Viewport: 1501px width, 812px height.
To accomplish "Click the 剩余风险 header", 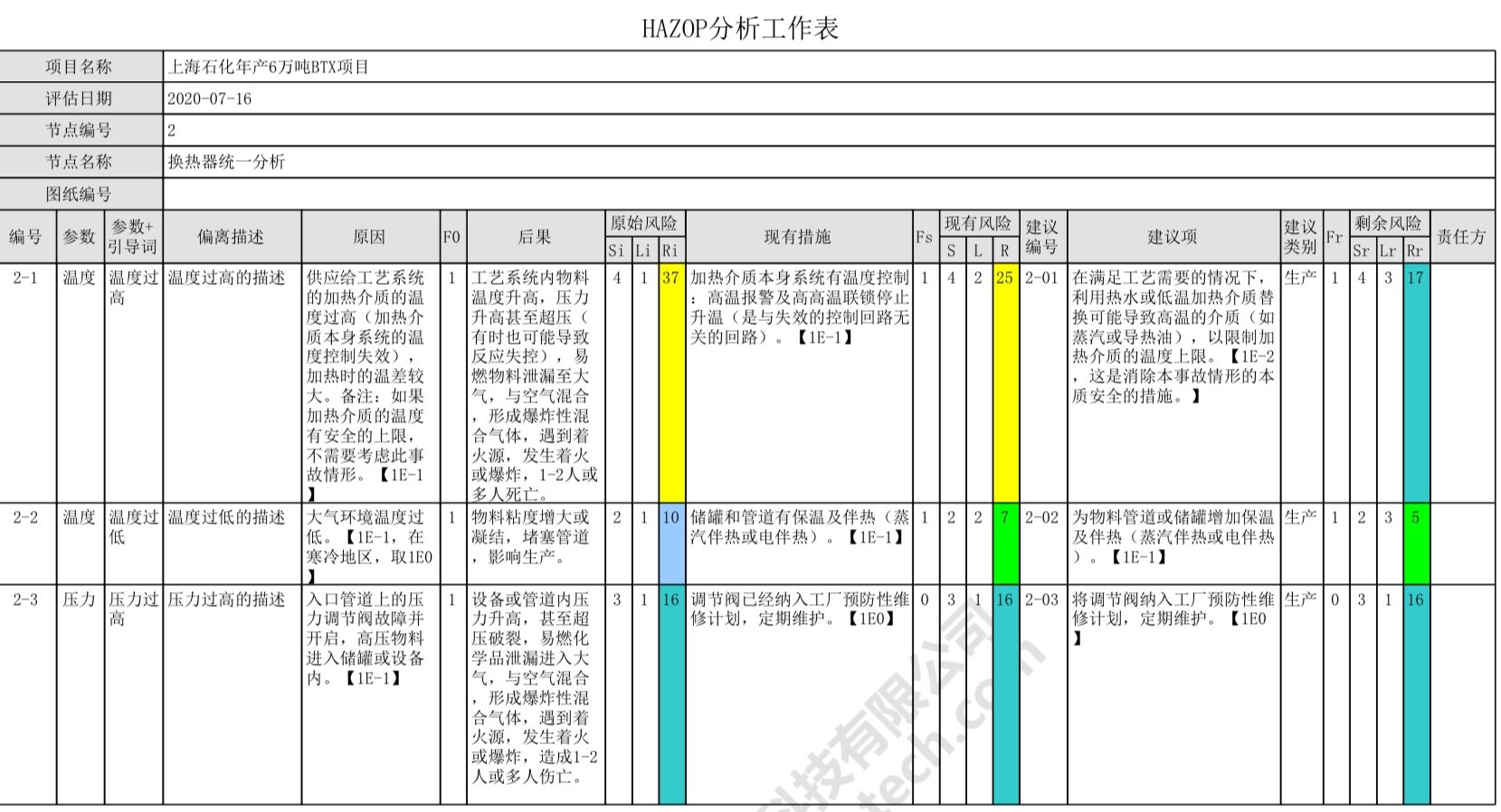I will pyautogui.click(x=1389, y=223).
